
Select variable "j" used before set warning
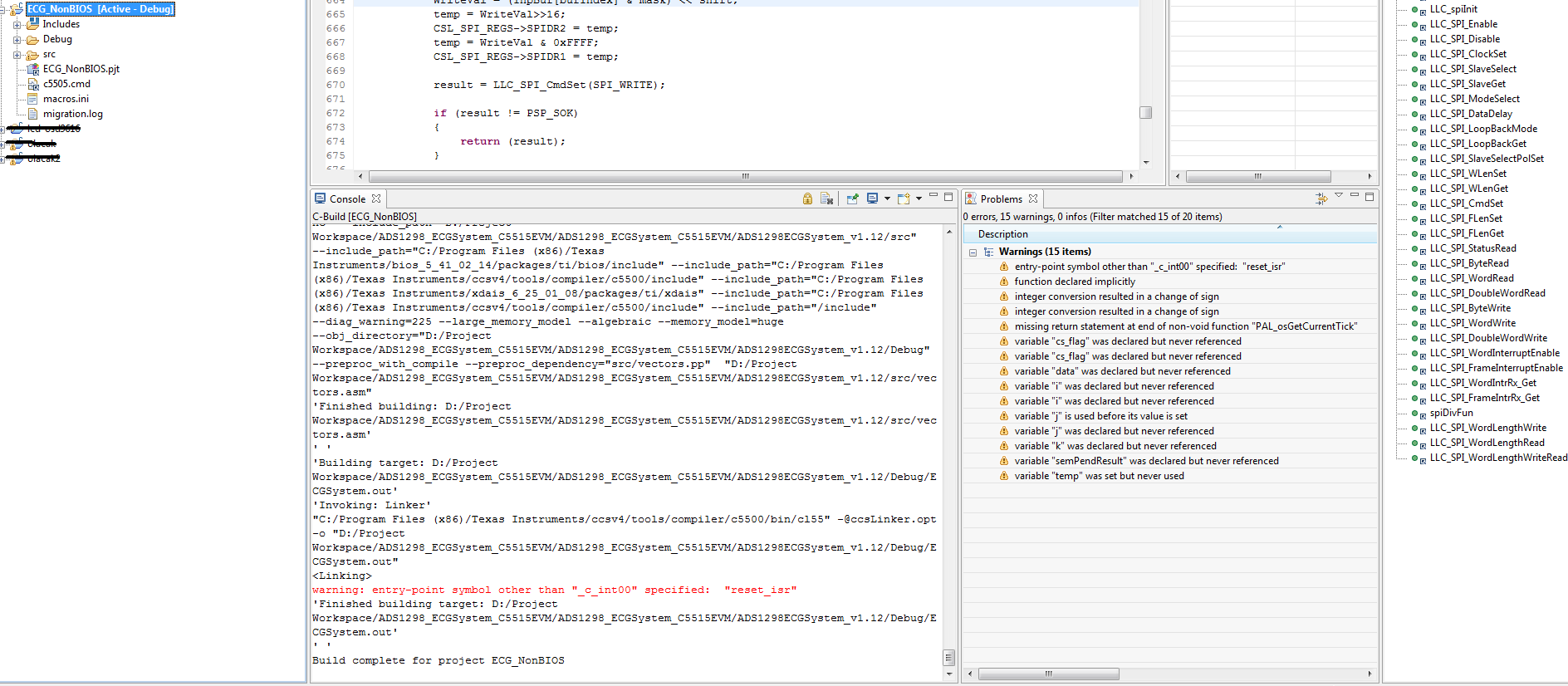(1100, 416)
